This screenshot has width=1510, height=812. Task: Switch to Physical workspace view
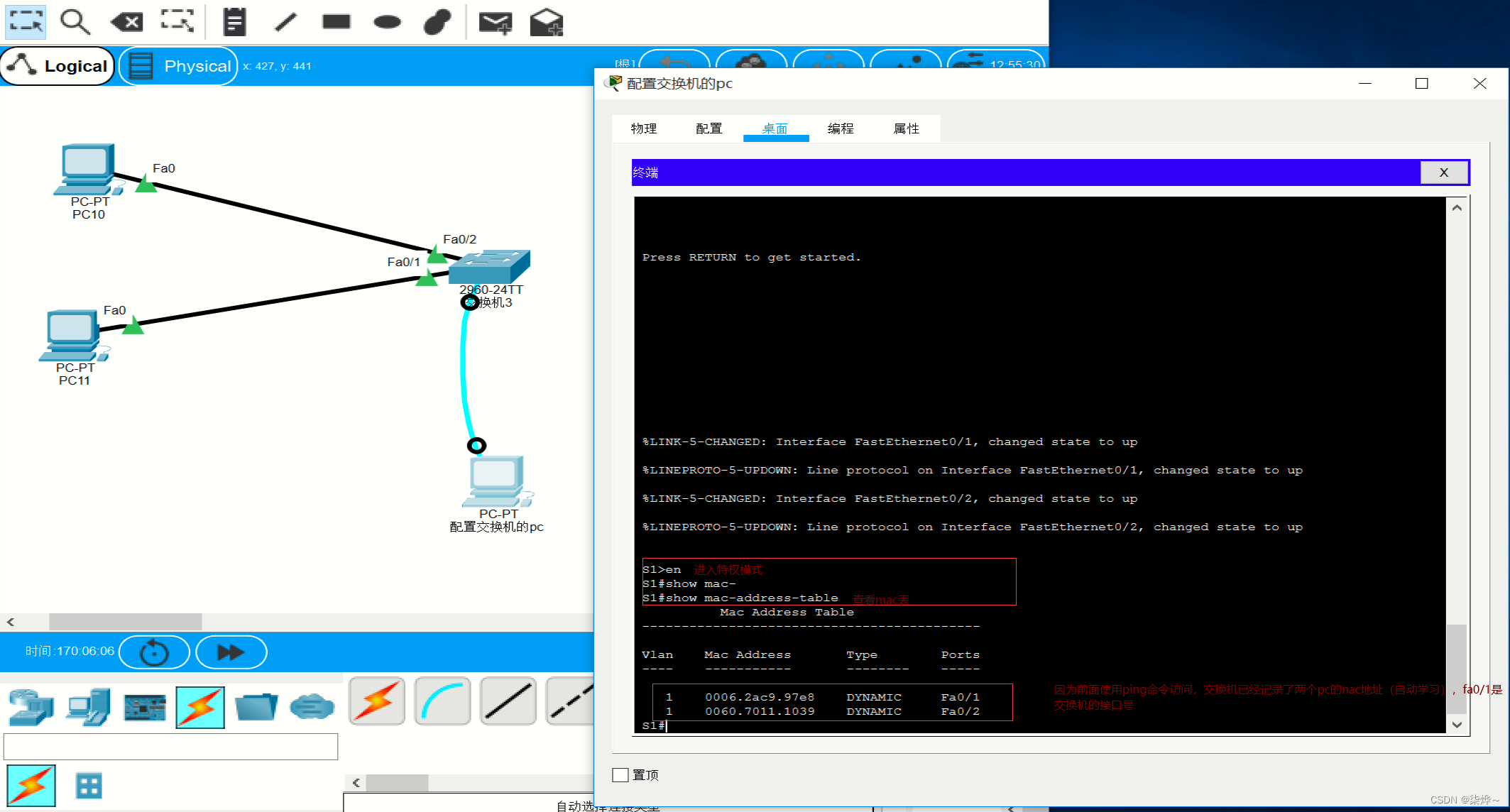click(x=179, y=66)
